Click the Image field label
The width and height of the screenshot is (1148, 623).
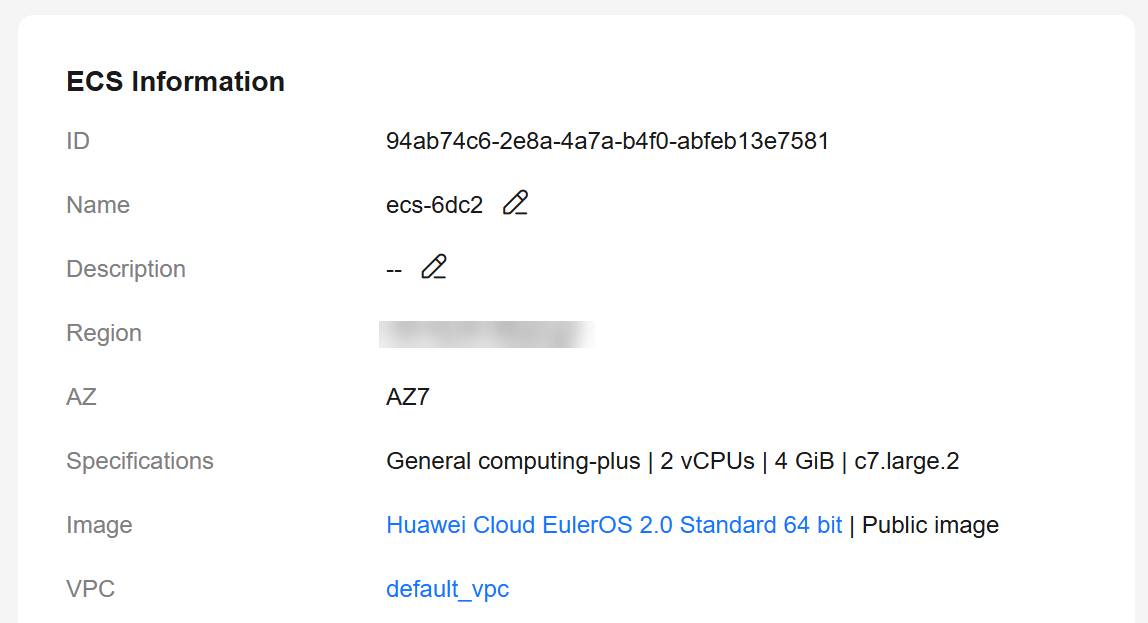[99, 525]
